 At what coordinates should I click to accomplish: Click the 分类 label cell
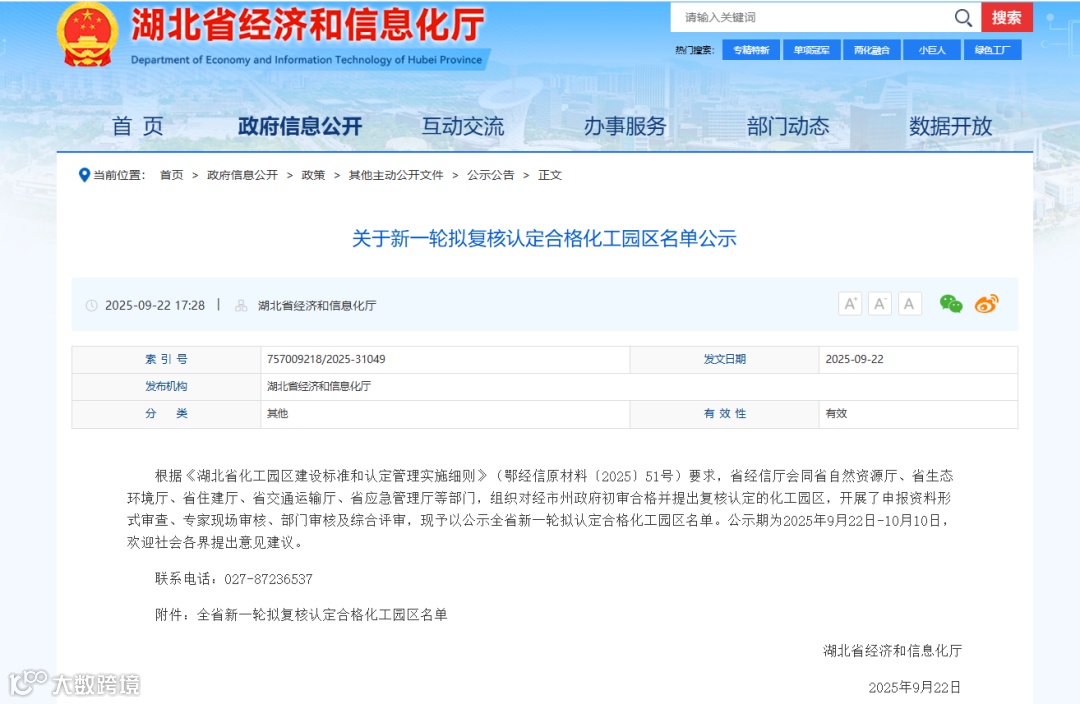point(166,414)
